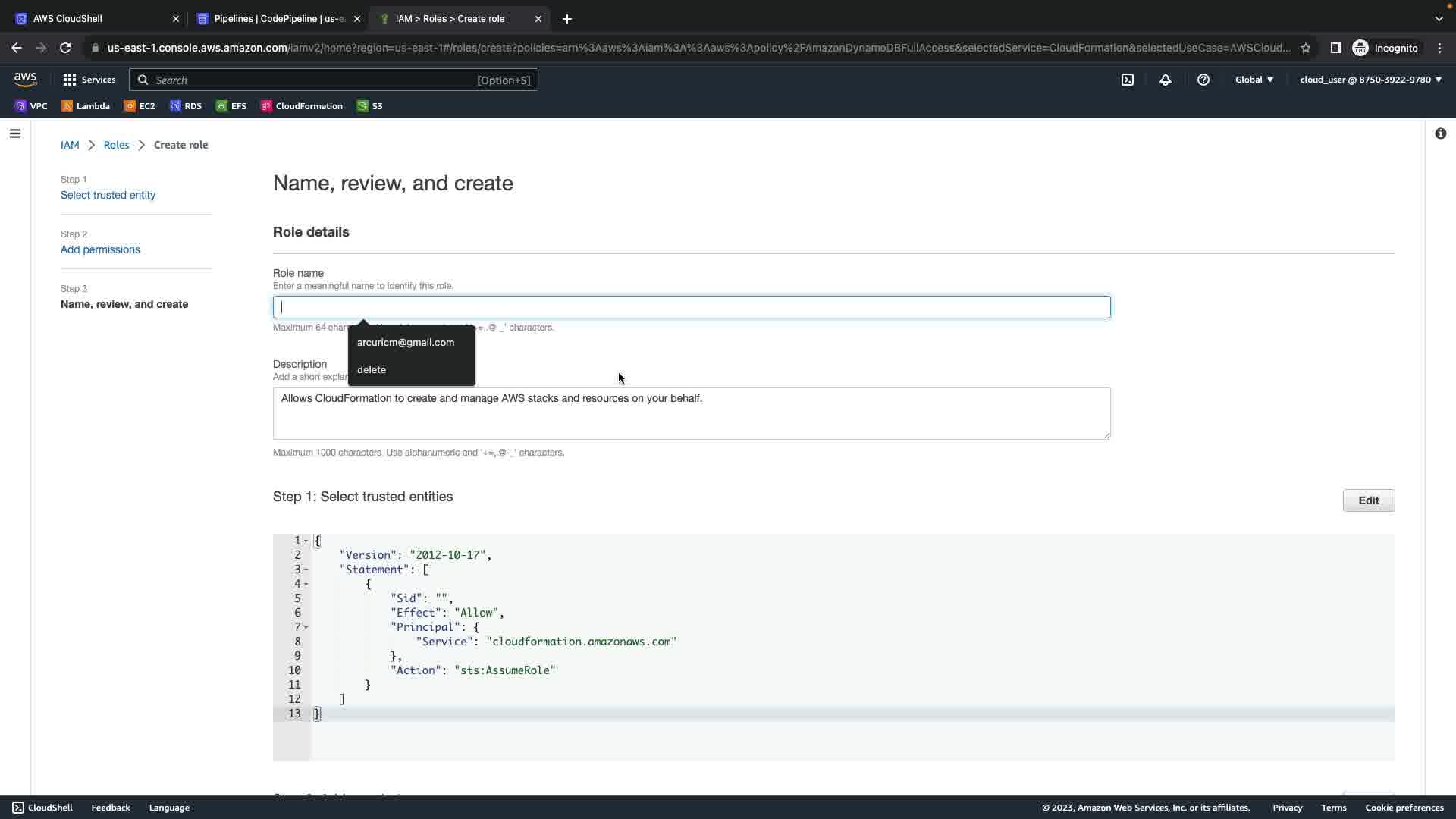Image resolution: width=1456 pixels, height=819 pixels.
Task: Open the help question mark menu
Action: (1203, 80)
